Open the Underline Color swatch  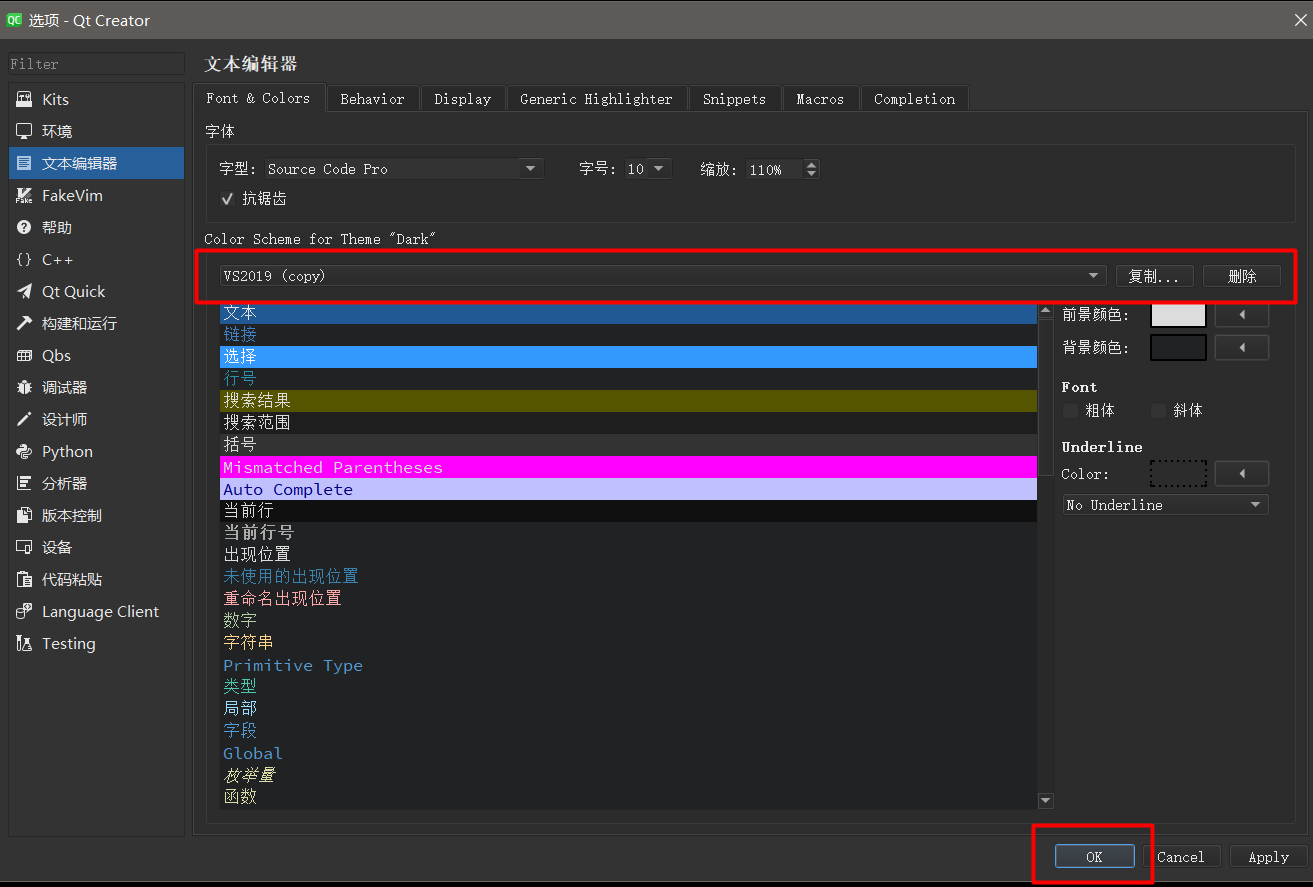[1178, 473]
